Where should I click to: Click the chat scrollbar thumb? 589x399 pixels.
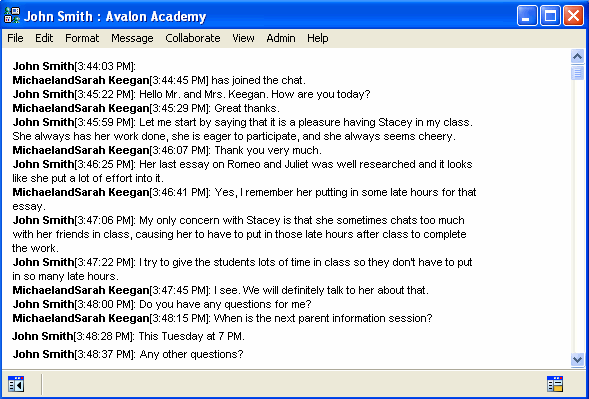[x=577, y=73]
